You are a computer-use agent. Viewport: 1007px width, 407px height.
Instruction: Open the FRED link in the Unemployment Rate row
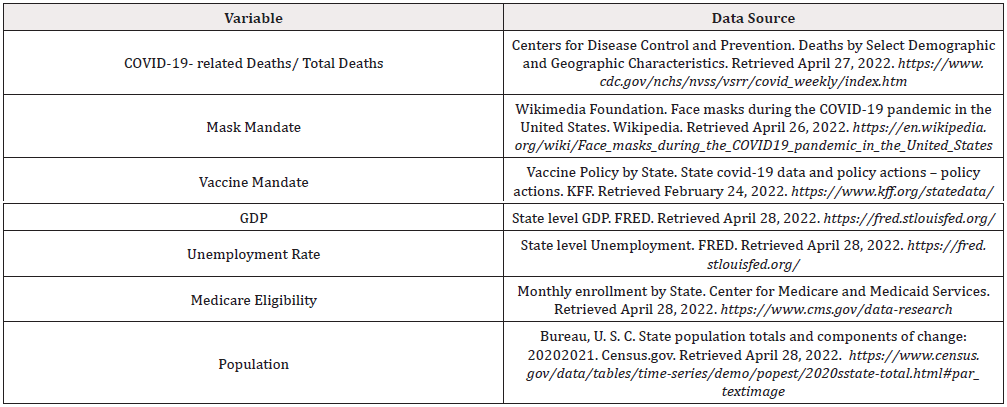click(x=752, y=262)
